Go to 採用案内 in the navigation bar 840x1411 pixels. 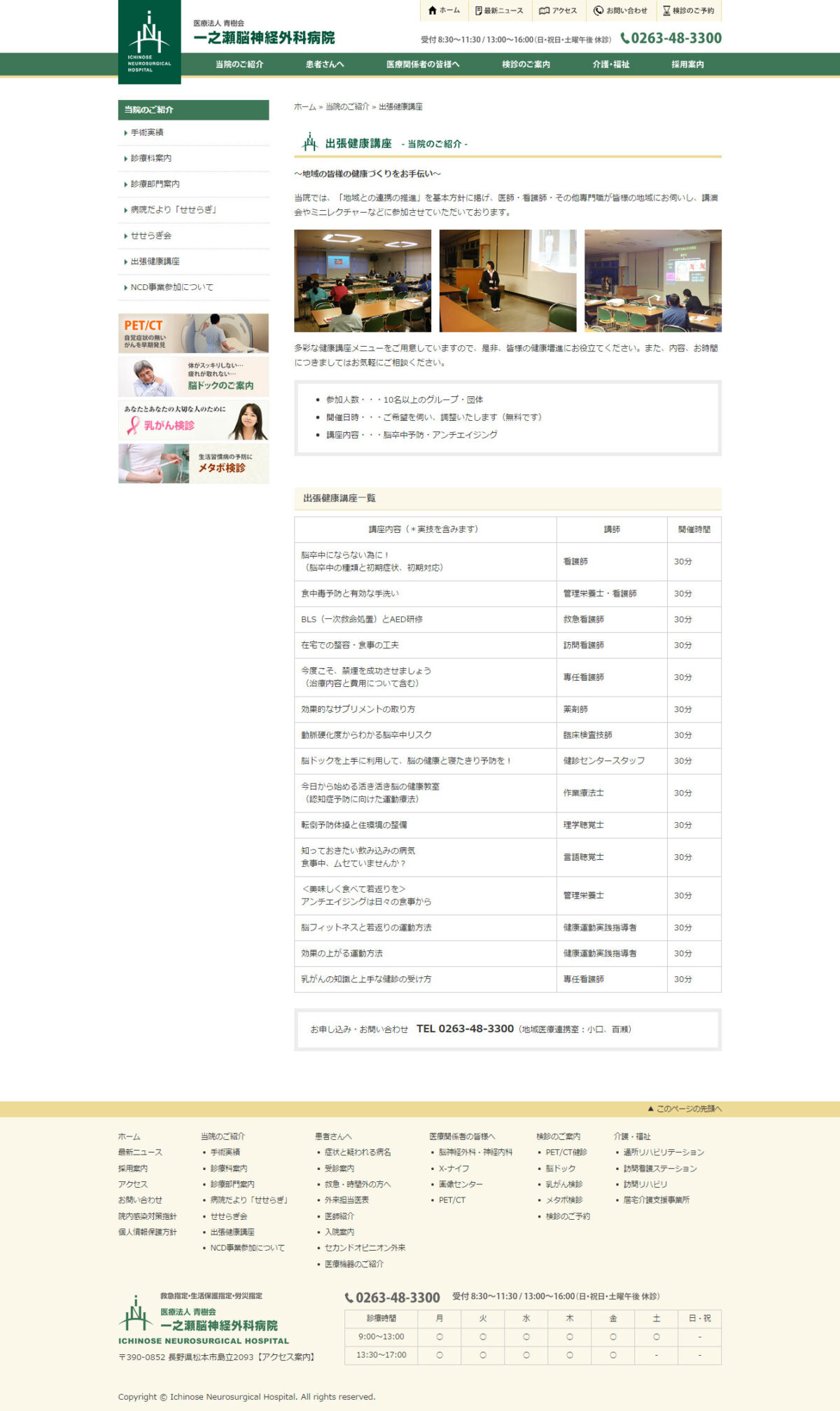(687, 64)
